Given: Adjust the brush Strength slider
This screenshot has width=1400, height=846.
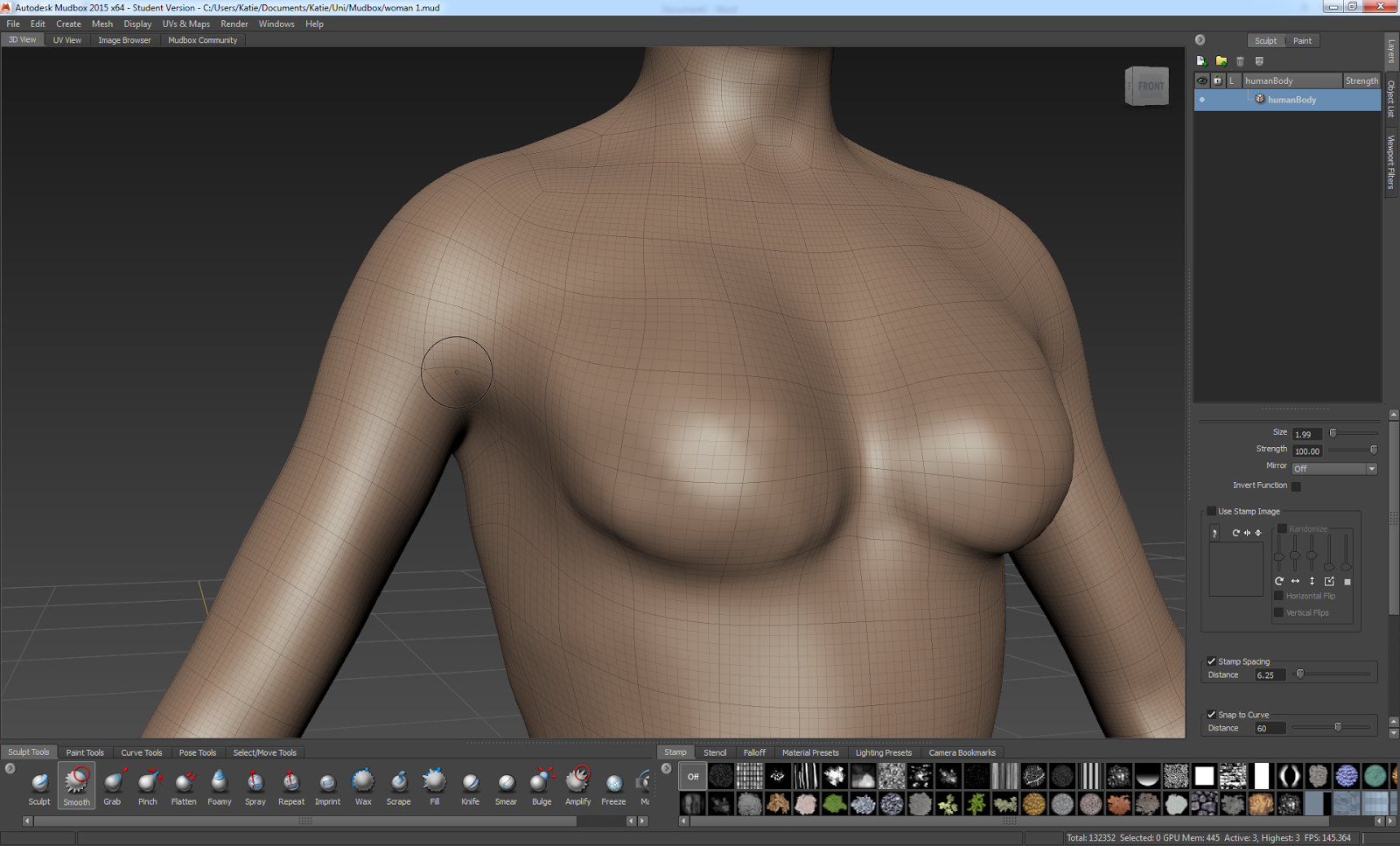Looking at the screenshot, I should tap(1353, 450).
